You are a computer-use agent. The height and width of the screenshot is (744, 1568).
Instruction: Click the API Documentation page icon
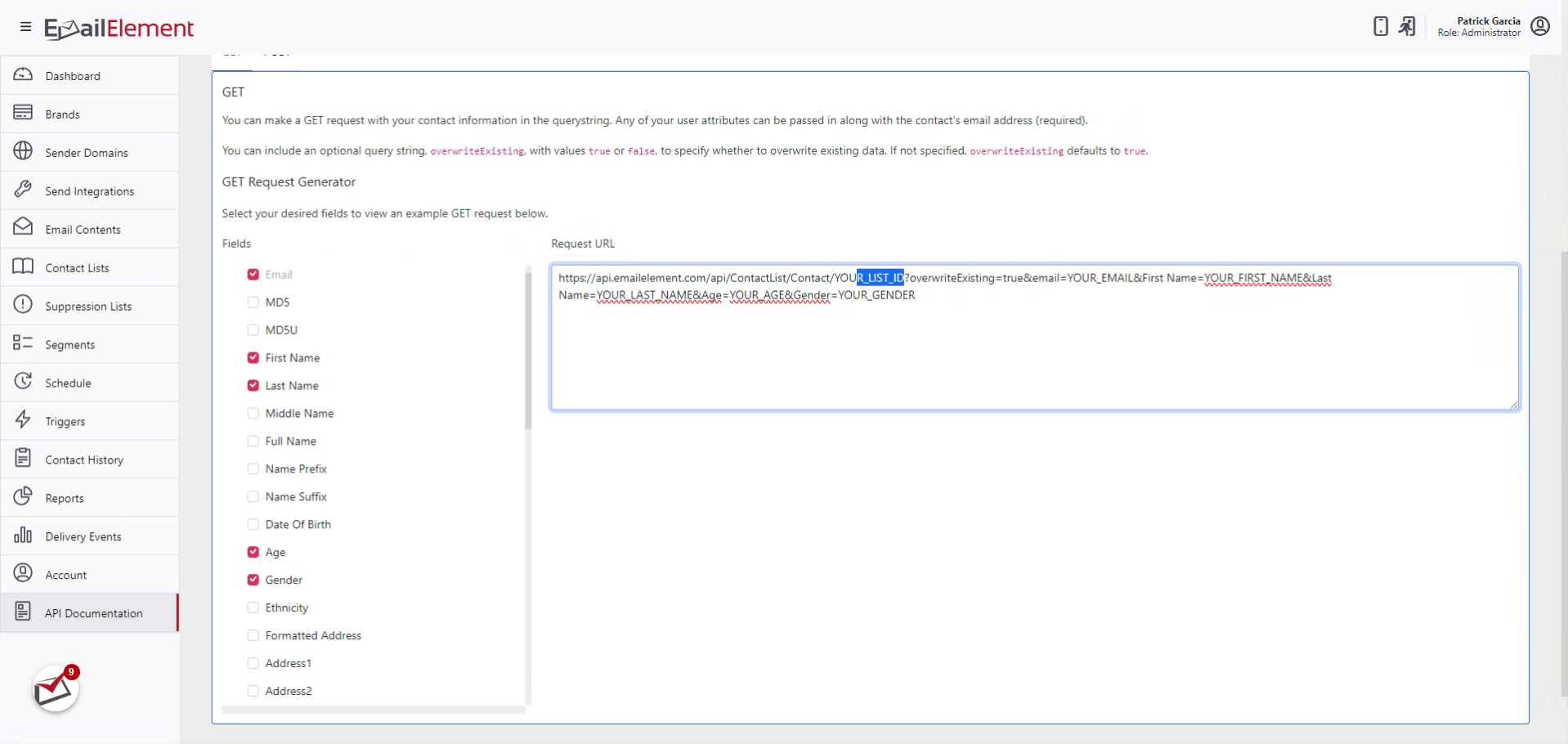[23, 612]
